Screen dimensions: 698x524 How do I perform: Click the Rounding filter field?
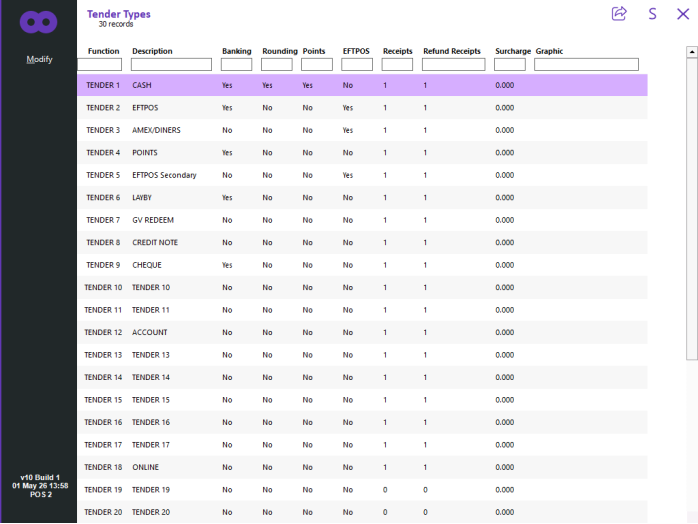[276, 65]
